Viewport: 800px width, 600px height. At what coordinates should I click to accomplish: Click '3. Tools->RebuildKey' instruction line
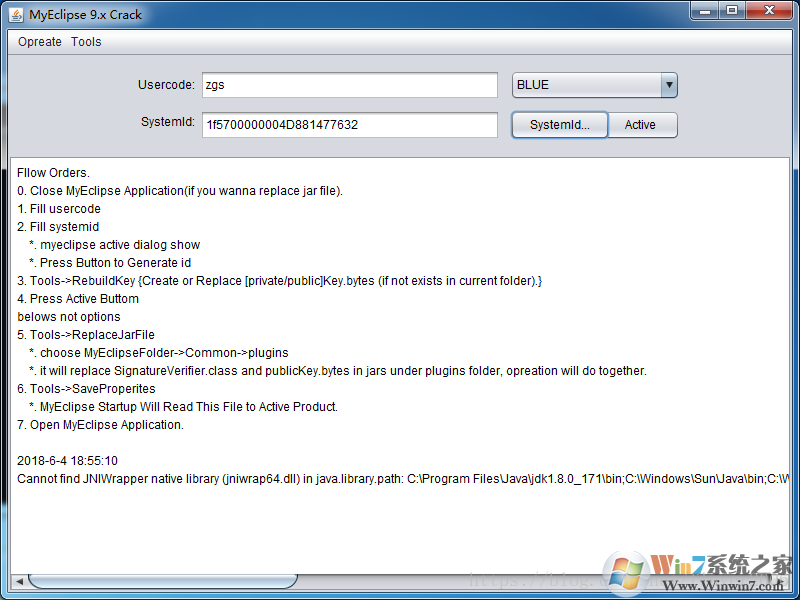[x=280, y=281]
